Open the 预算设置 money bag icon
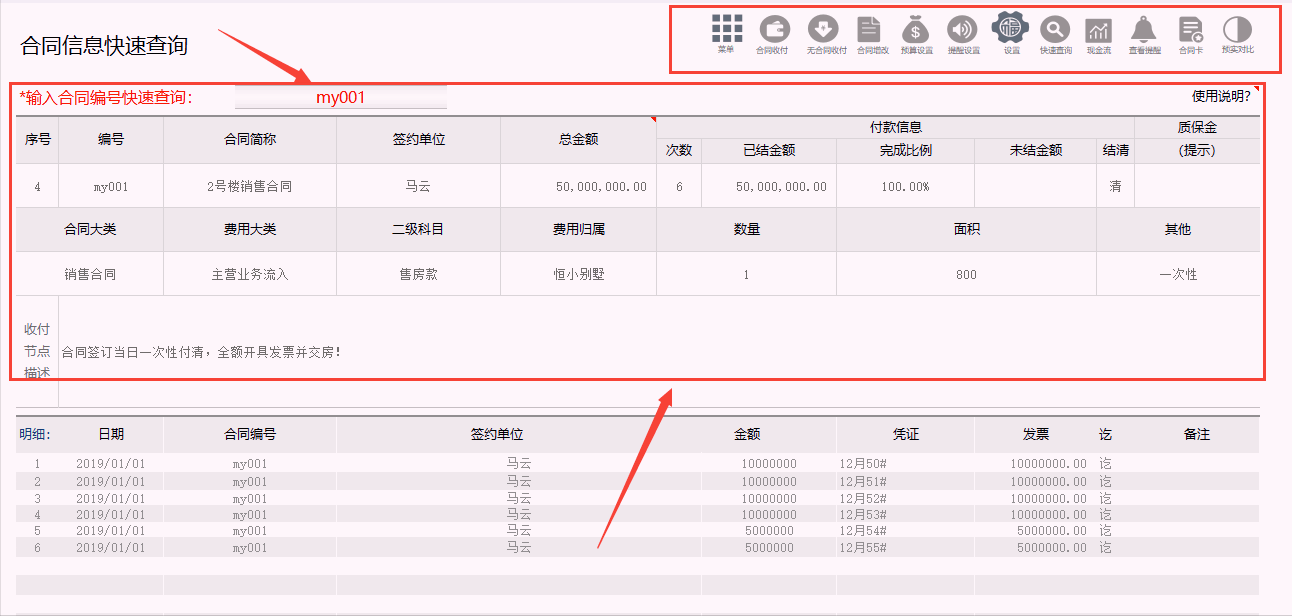The image size is (1292, 616). pyautogui.click(x=917, y=30)
